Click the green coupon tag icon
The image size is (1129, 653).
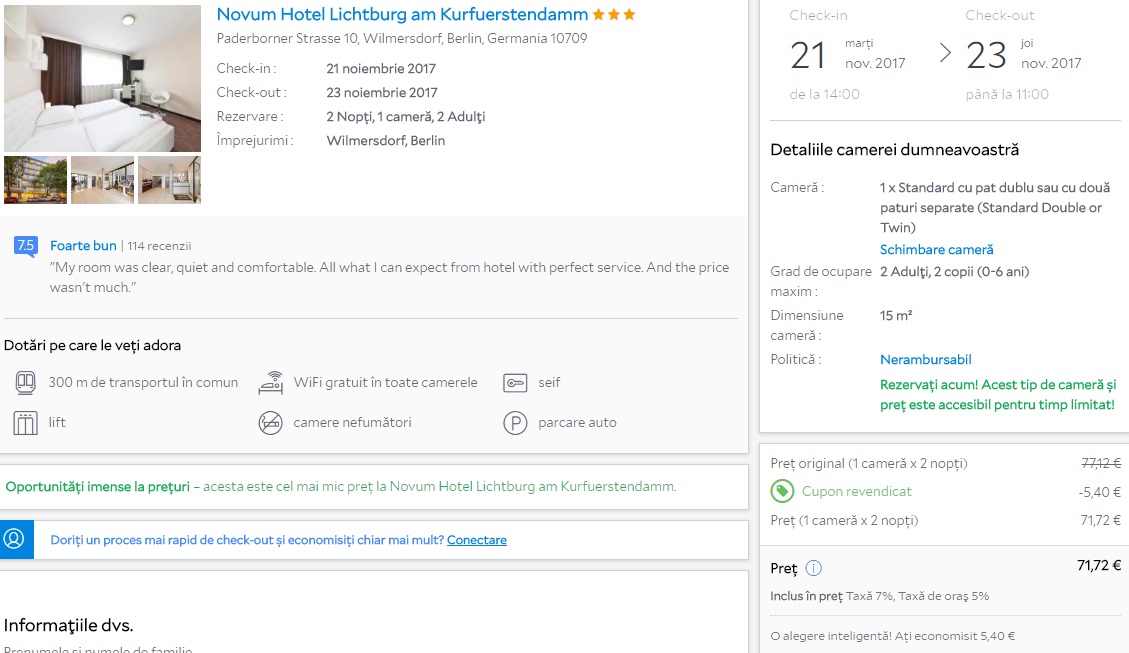coord(783,492)
